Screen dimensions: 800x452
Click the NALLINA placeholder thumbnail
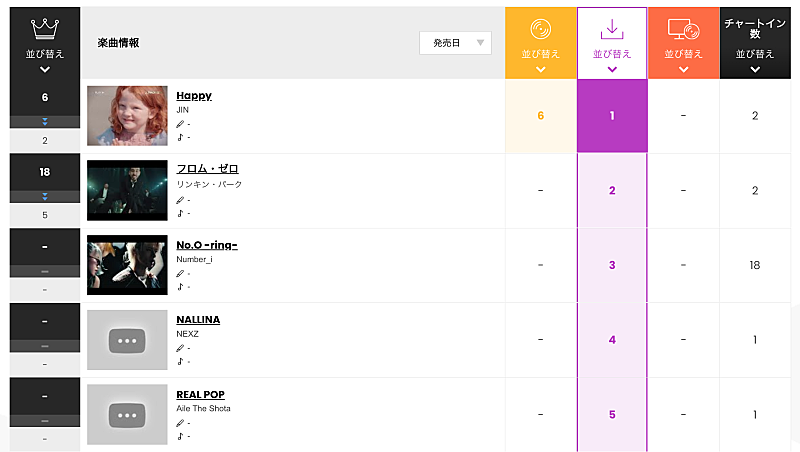[126, 340]
